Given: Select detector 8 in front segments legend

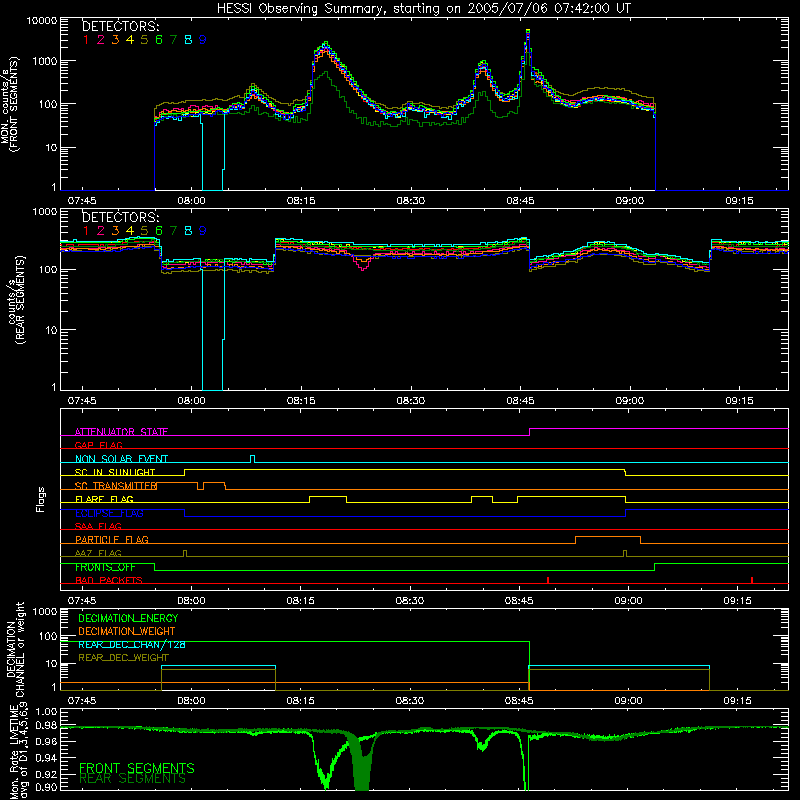Looking at the screenshot, I should [x=188, y=40].
